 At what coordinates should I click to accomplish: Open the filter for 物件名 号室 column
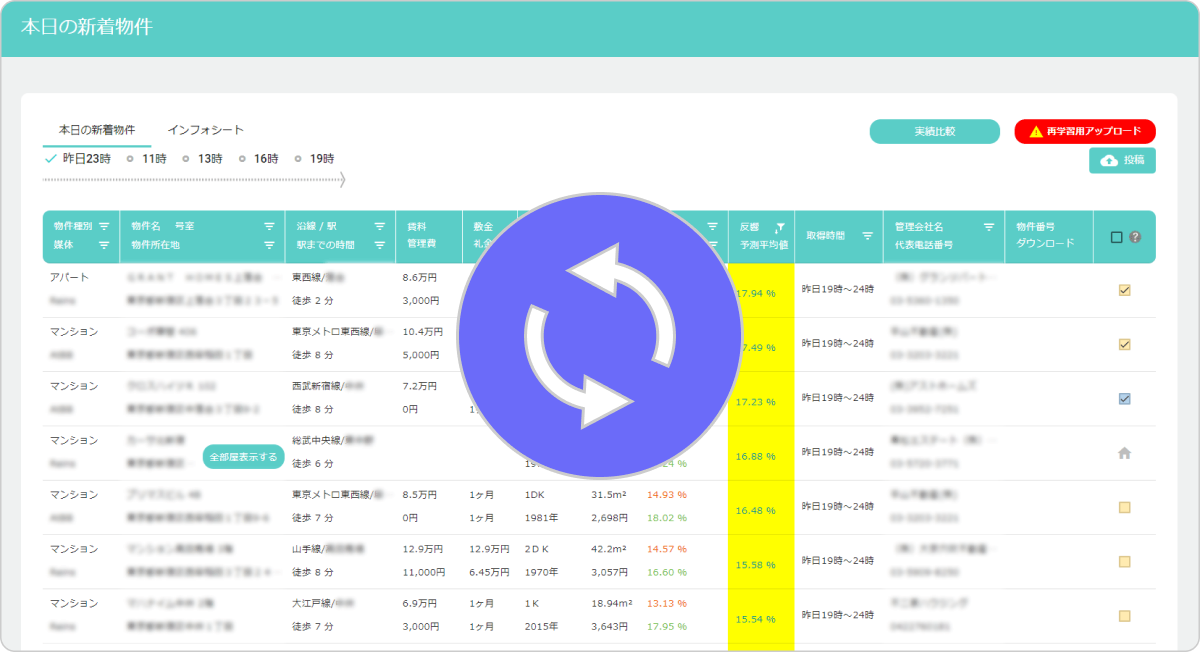(269, 226)
